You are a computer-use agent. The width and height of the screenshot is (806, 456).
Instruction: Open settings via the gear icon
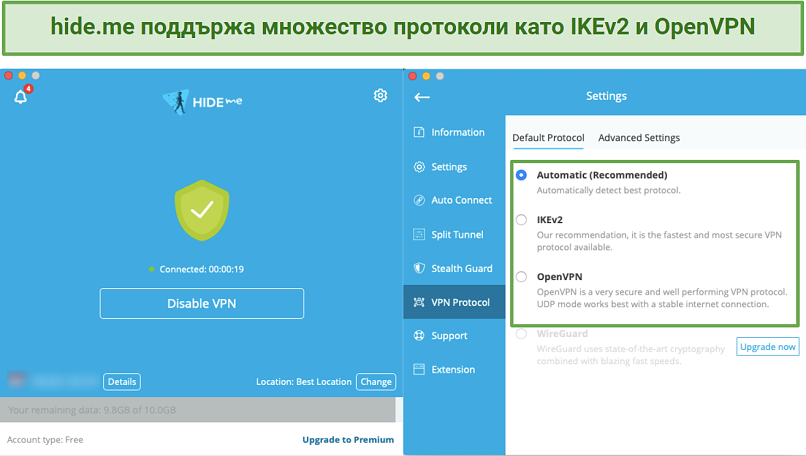(380, 96)
